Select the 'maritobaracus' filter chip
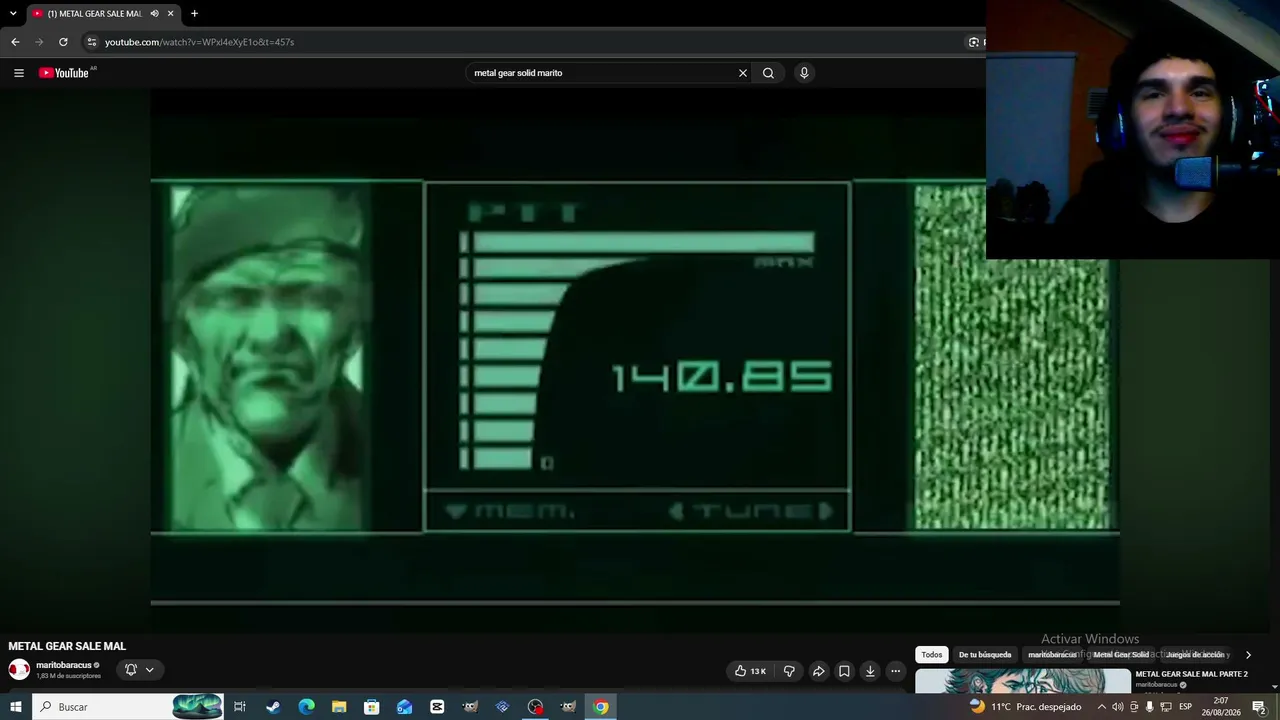This screenshot has width=1280, height=720. click(x=1052, y=655)
